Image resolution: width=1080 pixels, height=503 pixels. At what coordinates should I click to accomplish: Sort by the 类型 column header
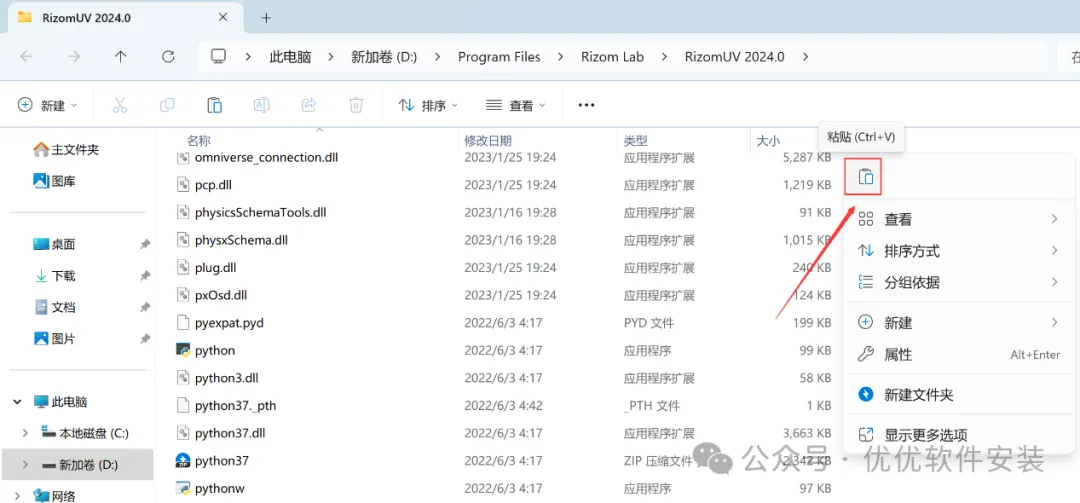click(635, 141)
